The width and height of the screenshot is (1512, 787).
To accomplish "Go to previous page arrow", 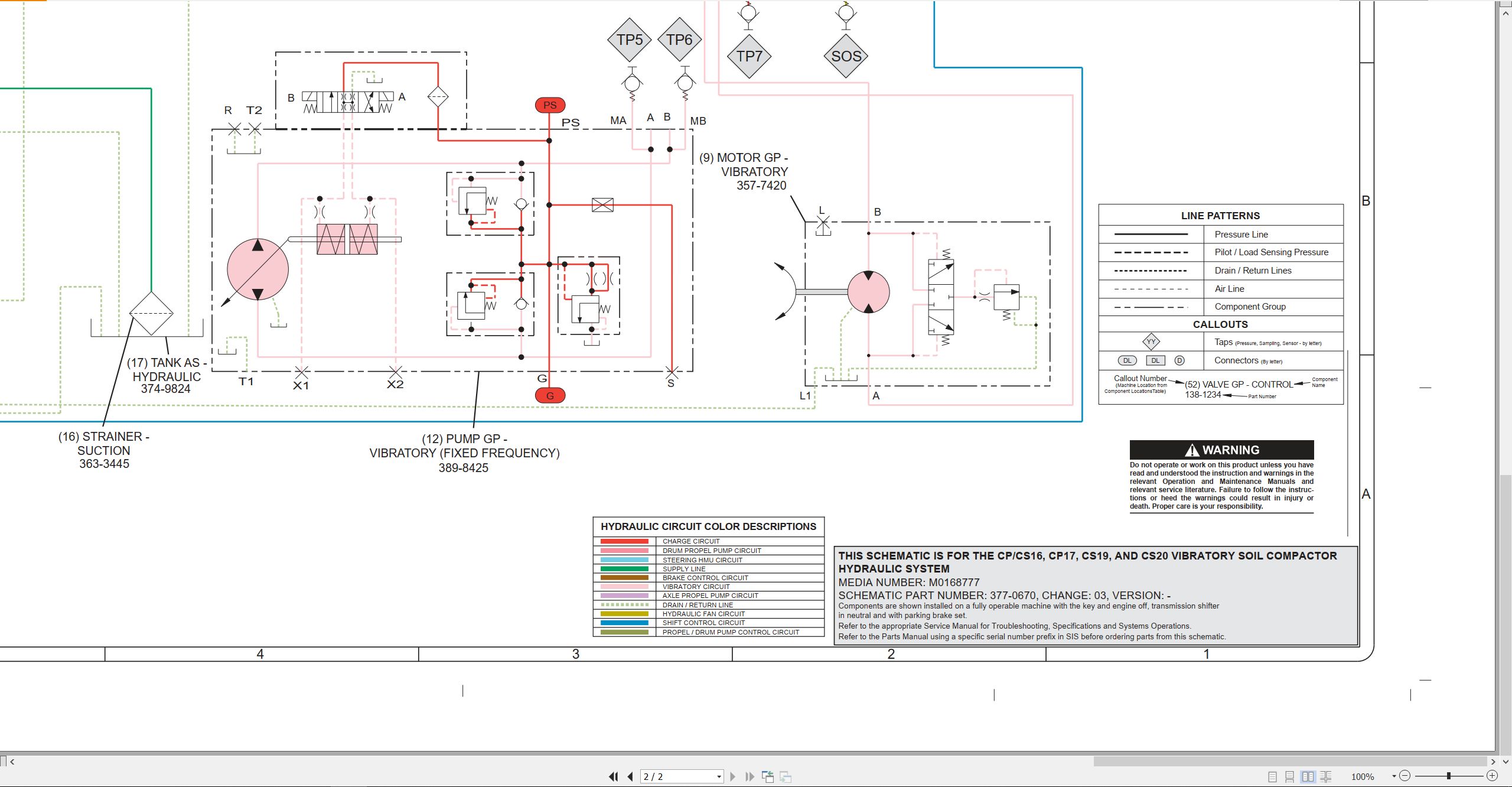I will pyautogui.click(x=630, y=776).
